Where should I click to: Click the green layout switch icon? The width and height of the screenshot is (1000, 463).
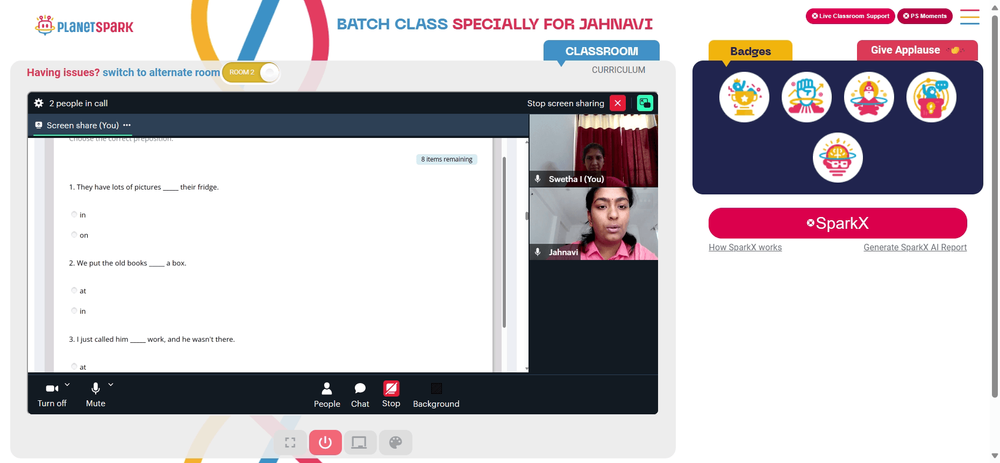pyautogui.click(x=645, y=103)
